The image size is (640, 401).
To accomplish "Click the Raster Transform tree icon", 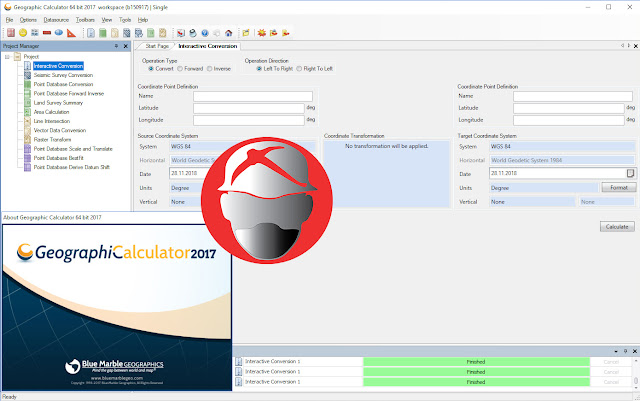I will tap(27, 140).
